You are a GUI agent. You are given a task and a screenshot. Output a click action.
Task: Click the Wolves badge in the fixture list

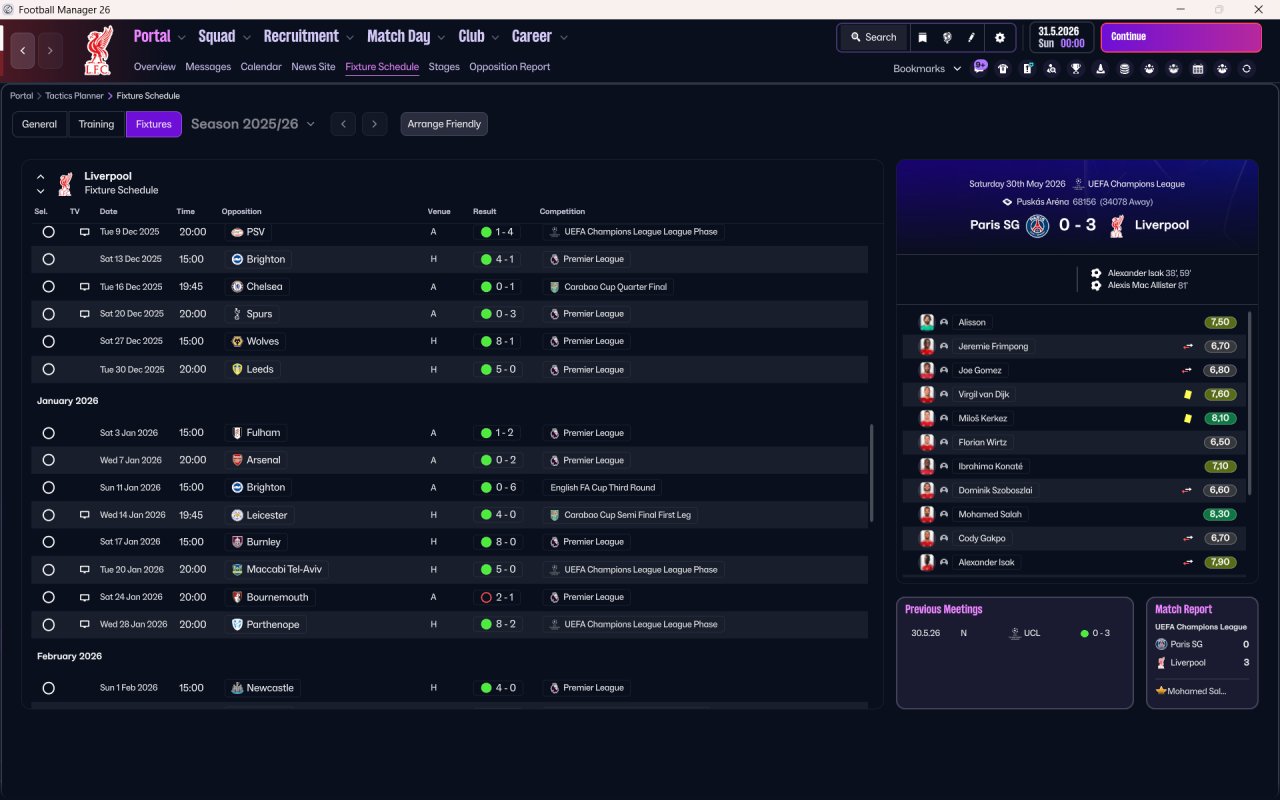click(237, 341)
